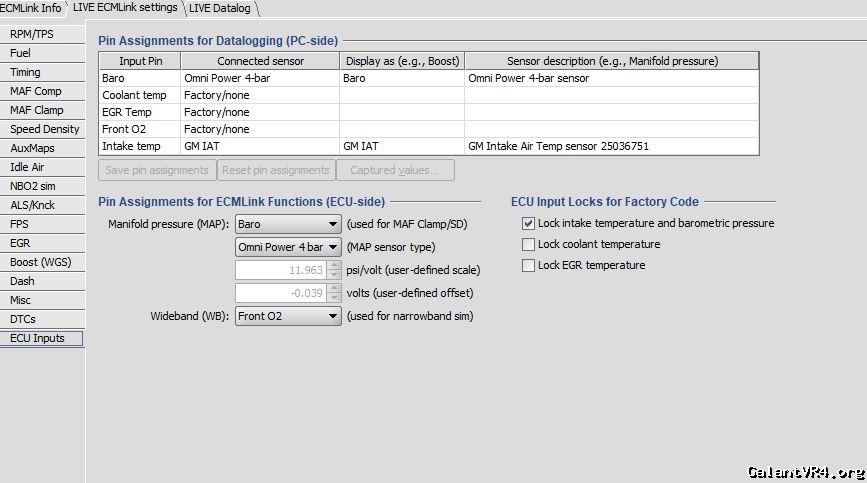Open Speed Density sidebar item
The image size is (867, 483).
click(x=44, y=129)
